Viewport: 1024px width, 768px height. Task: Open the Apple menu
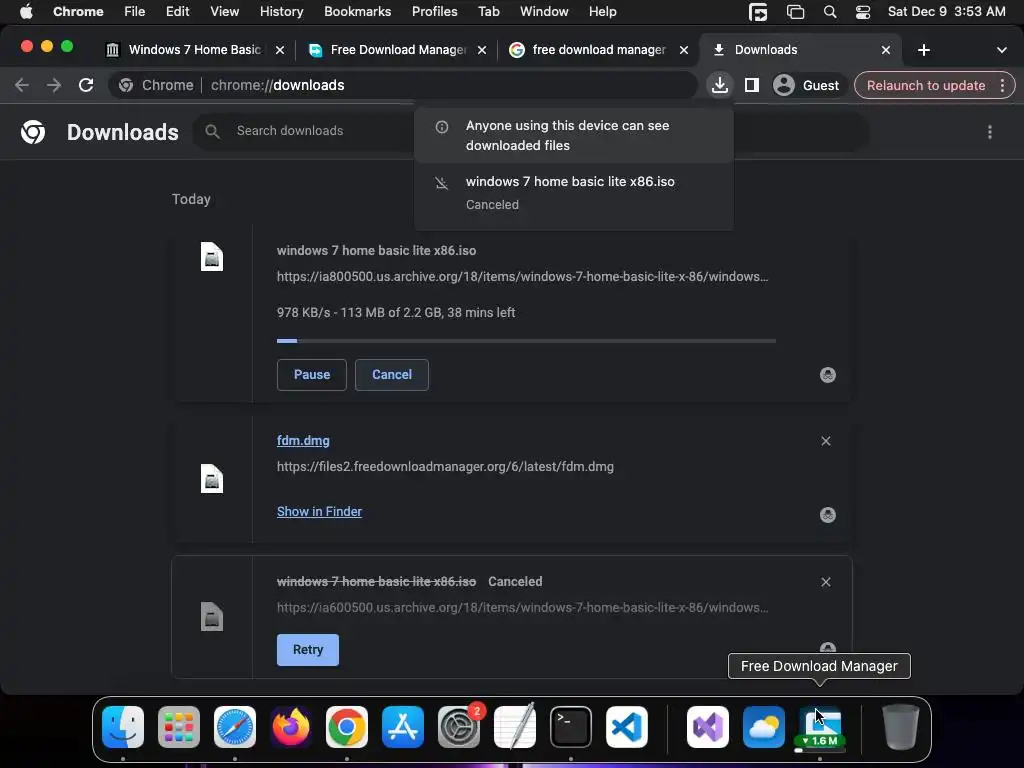point(25,12)
